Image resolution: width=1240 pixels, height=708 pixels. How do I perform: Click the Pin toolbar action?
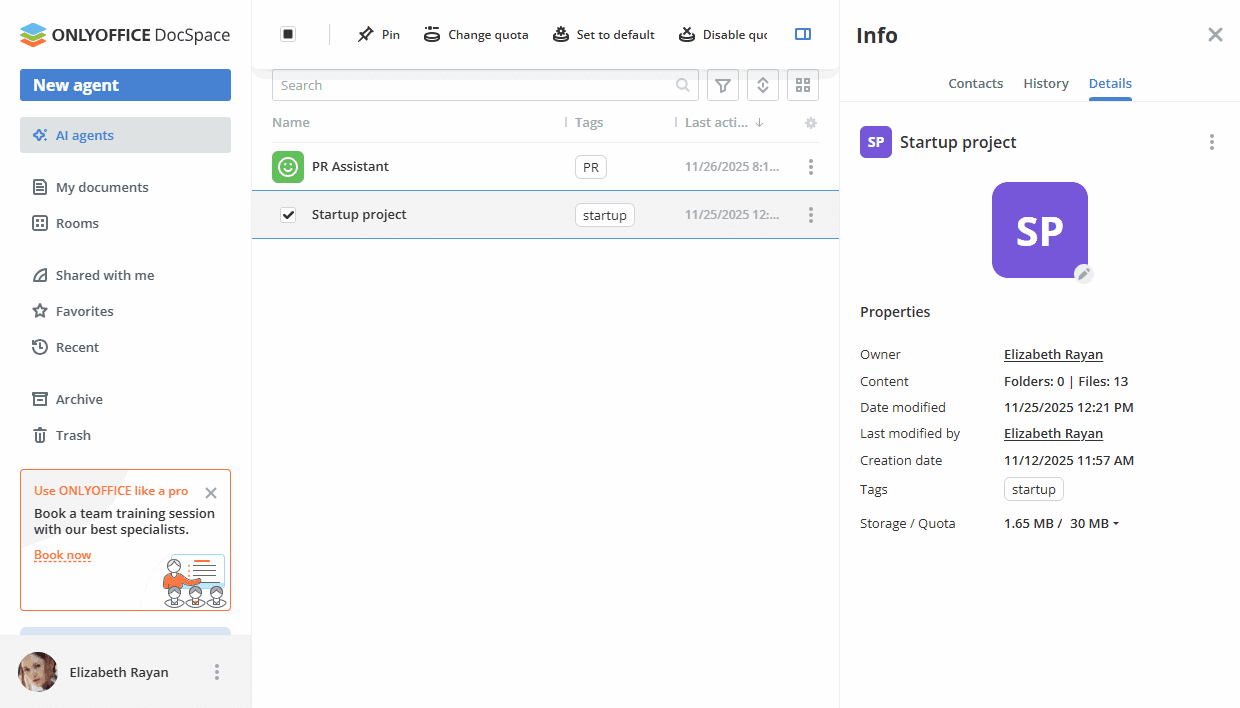tap(378, 35)
